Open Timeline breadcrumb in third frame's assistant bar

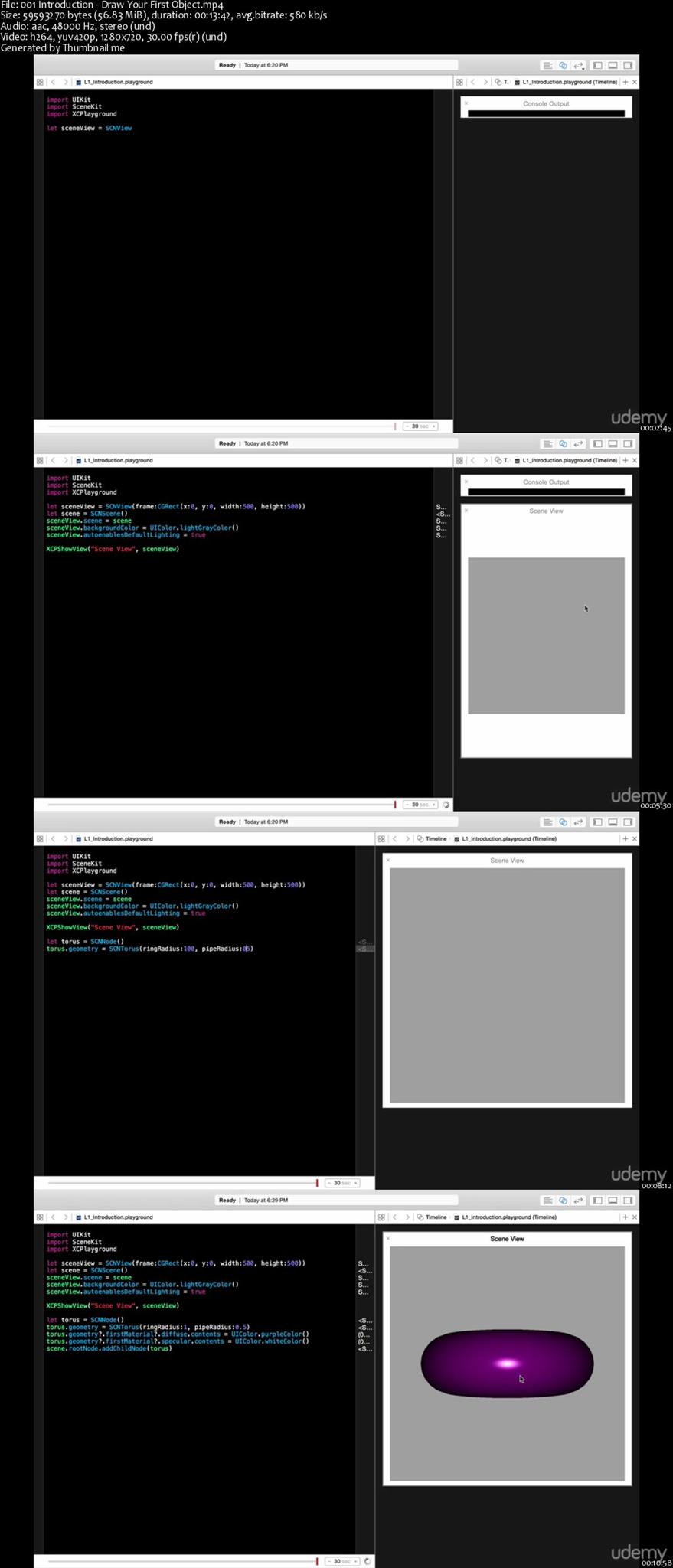[x=432, y=839]
